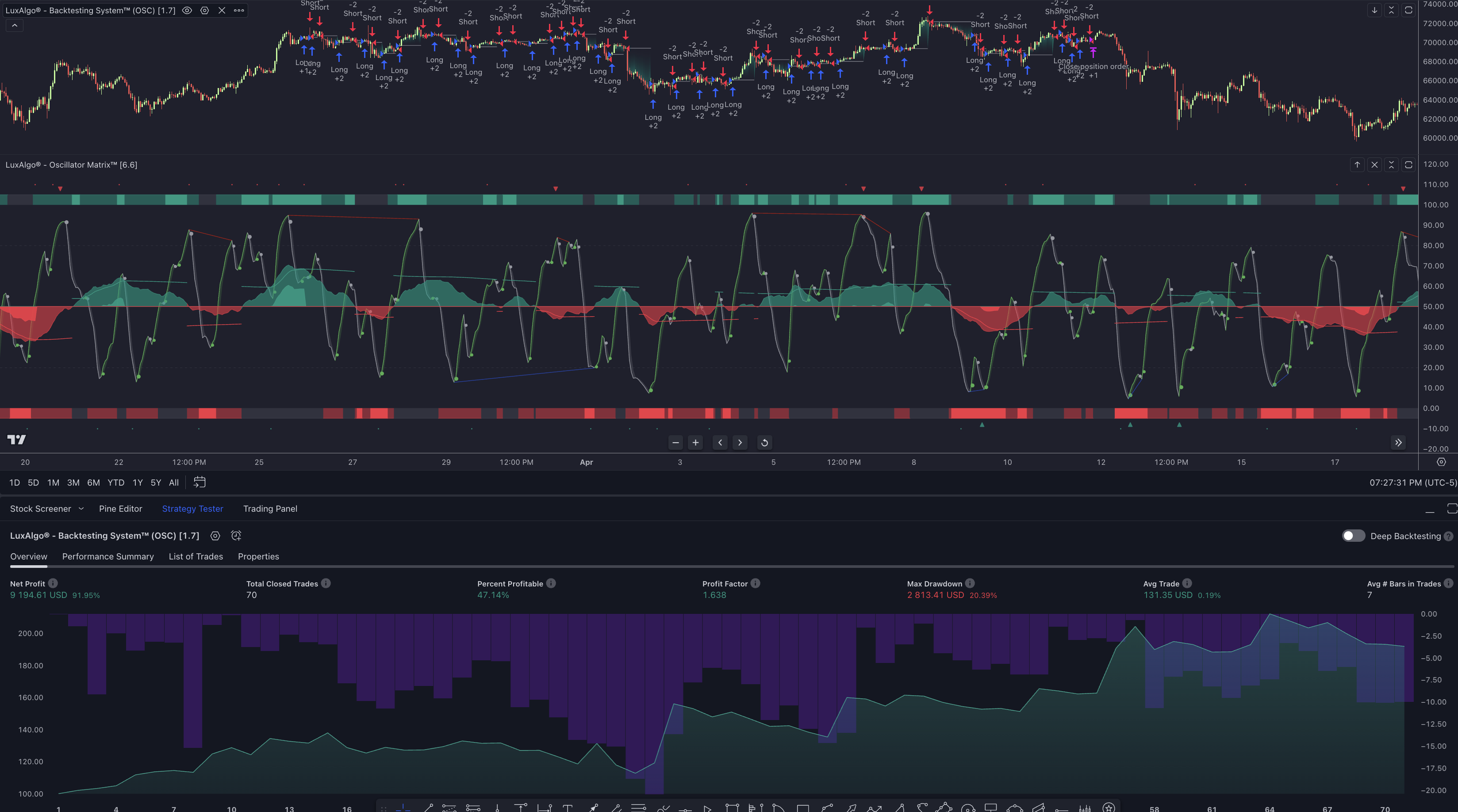
Task: Select the Percent Profitable value 47.14%
Action: point(493,595)
